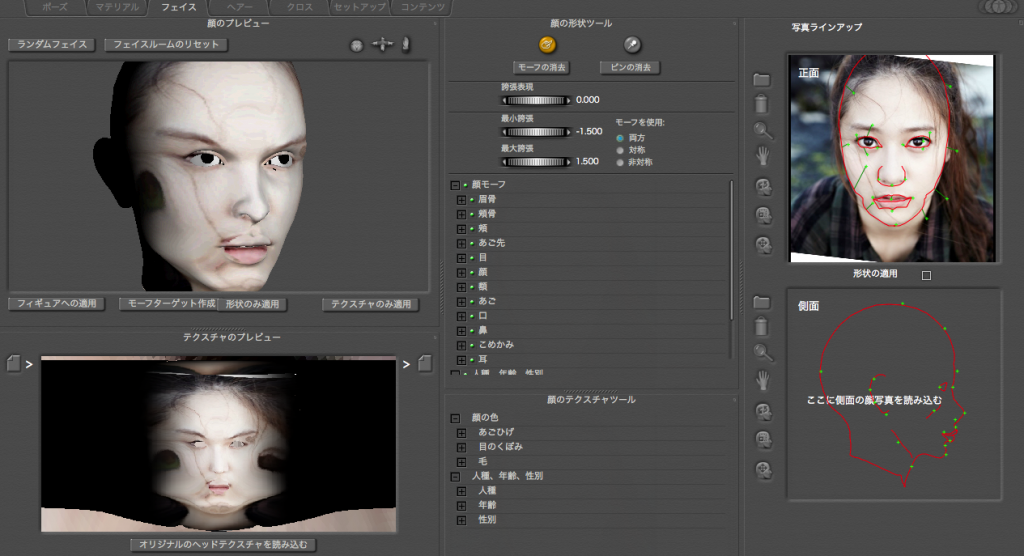Screen dimensions: 1024x556
Task: Click bottom head-shaped icon beside front photo
Action: pyautogui.click(x=763, y=245)
